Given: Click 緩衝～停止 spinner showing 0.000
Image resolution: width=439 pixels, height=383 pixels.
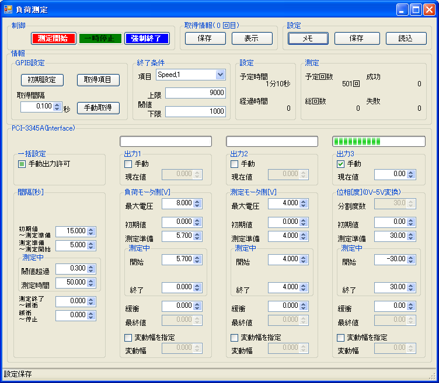Looking at the screenshot, I should point(76,315).
